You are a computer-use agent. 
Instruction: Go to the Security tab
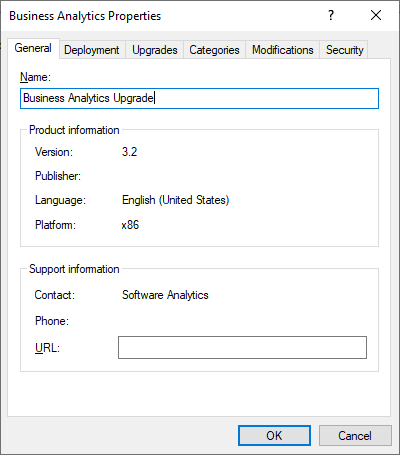[344, 50]
